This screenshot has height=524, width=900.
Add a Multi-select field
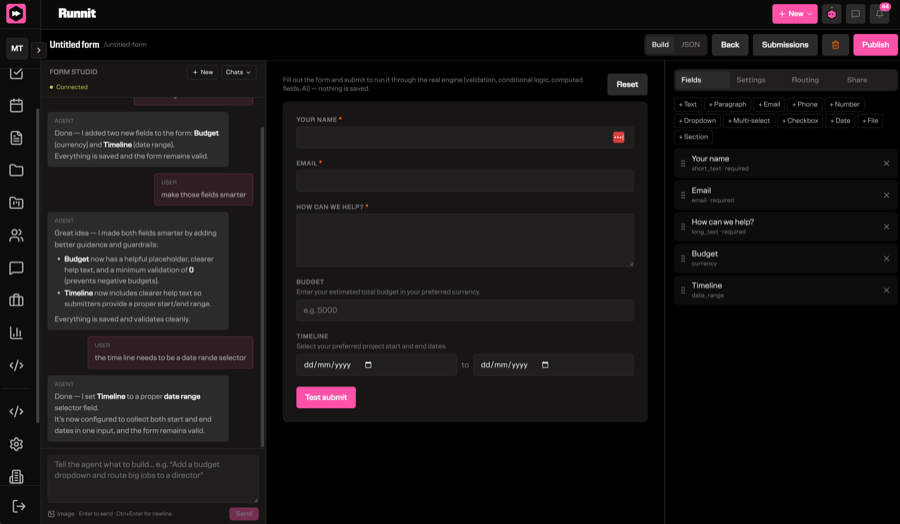pyautogui.click(x=749, y=121)
